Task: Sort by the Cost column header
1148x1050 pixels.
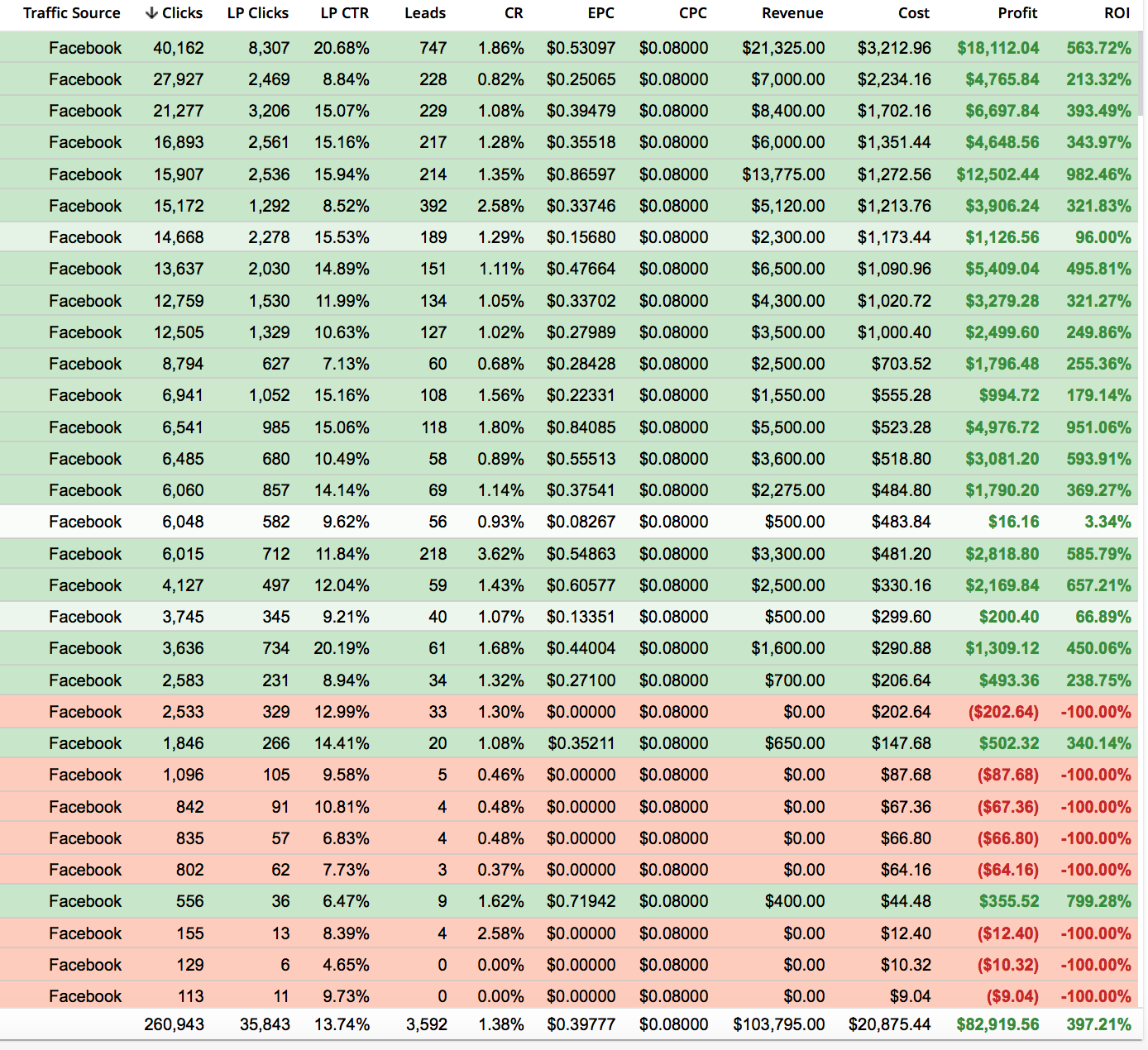Action: pyautogui.click(x=914, y=13)
